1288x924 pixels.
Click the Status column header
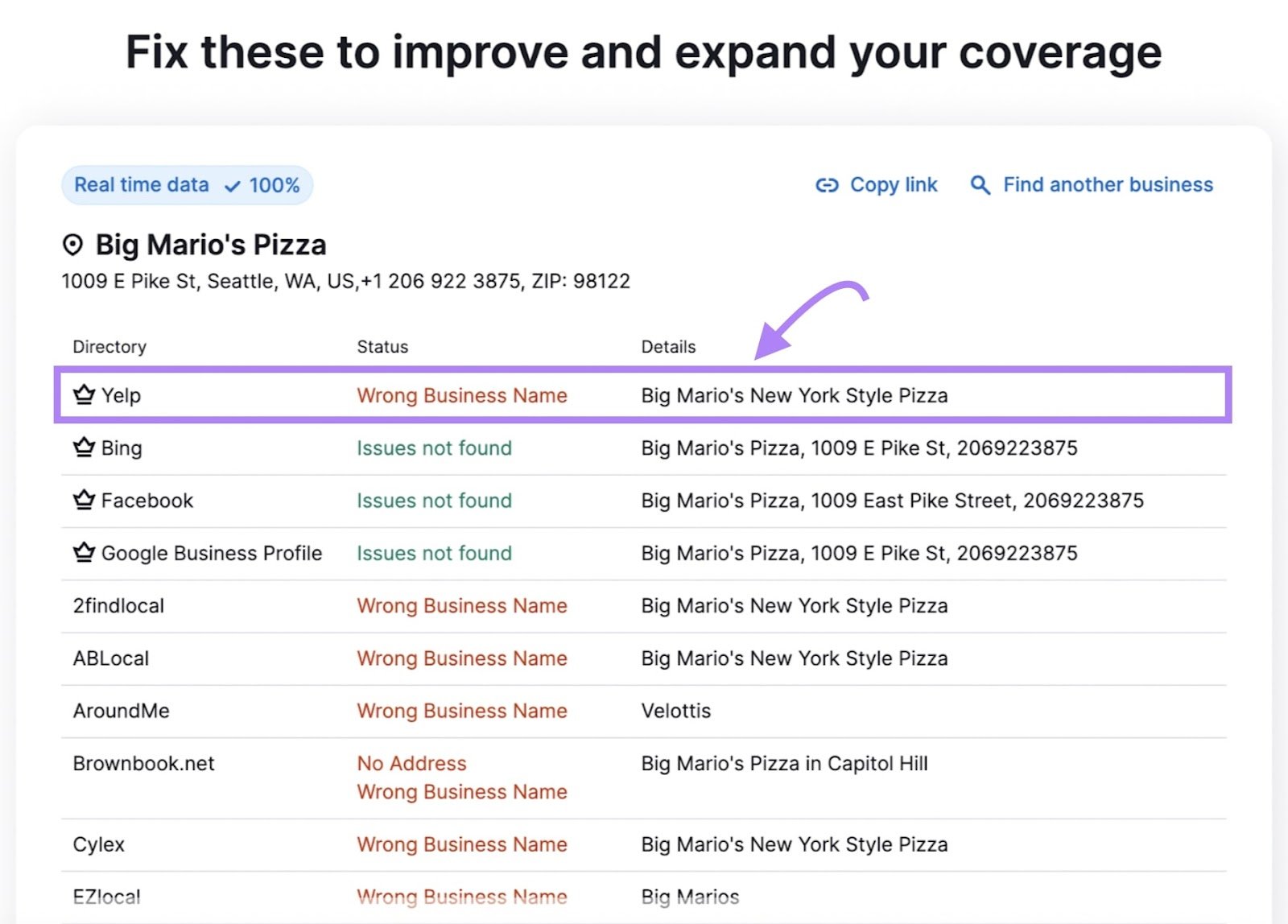coord(382,347)
